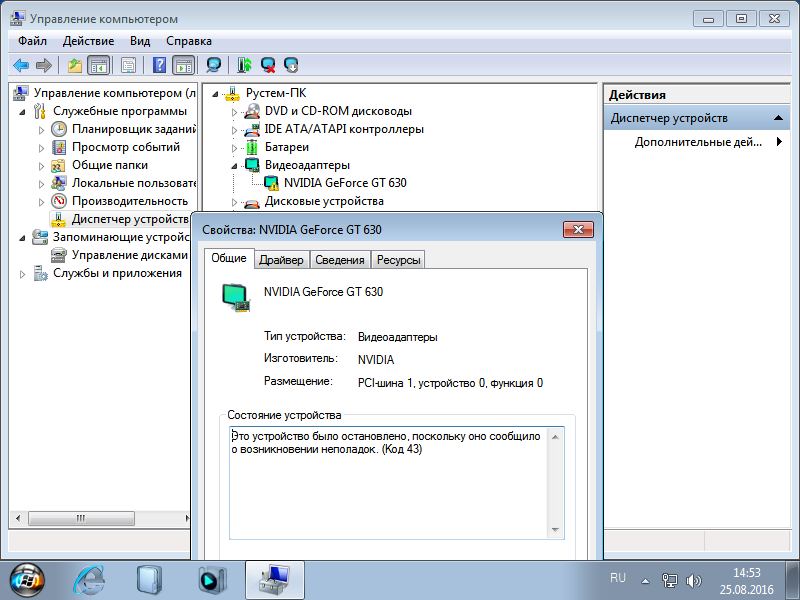Click the Windows Start orb

click(x=27, y=581)
